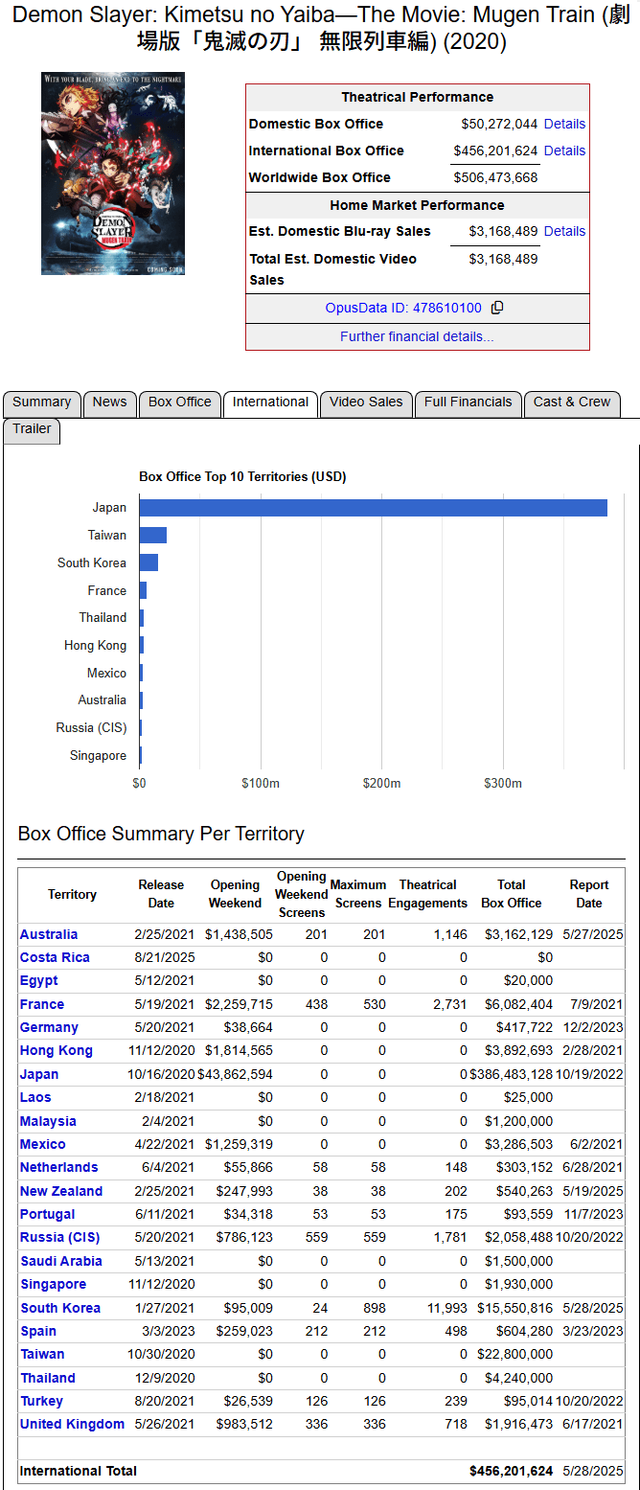This screenshot has height=1490, width=640.
Task: Go to the Full Financials tab
Action: pyautogui.click(x=468, y=402)
